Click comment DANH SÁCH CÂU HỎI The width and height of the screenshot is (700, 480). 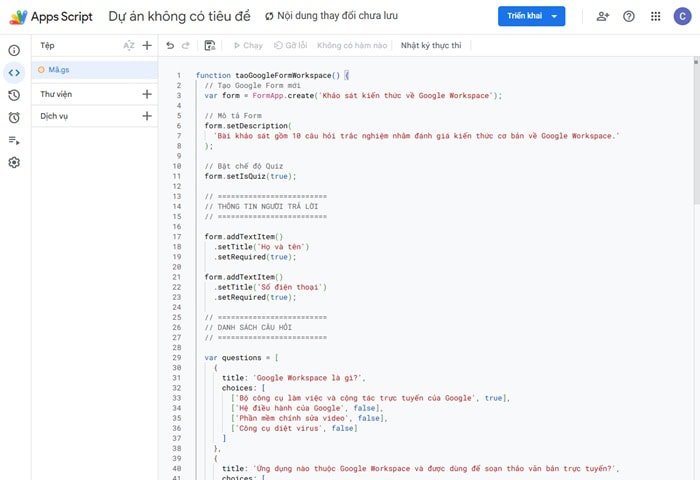point(248,327)
